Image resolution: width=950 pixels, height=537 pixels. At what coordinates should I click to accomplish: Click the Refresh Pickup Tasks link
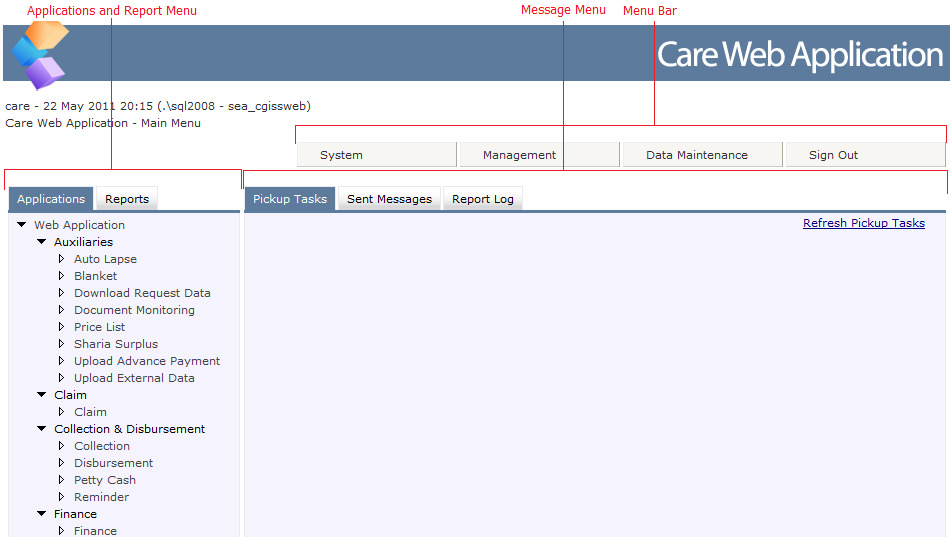(863, 223)
